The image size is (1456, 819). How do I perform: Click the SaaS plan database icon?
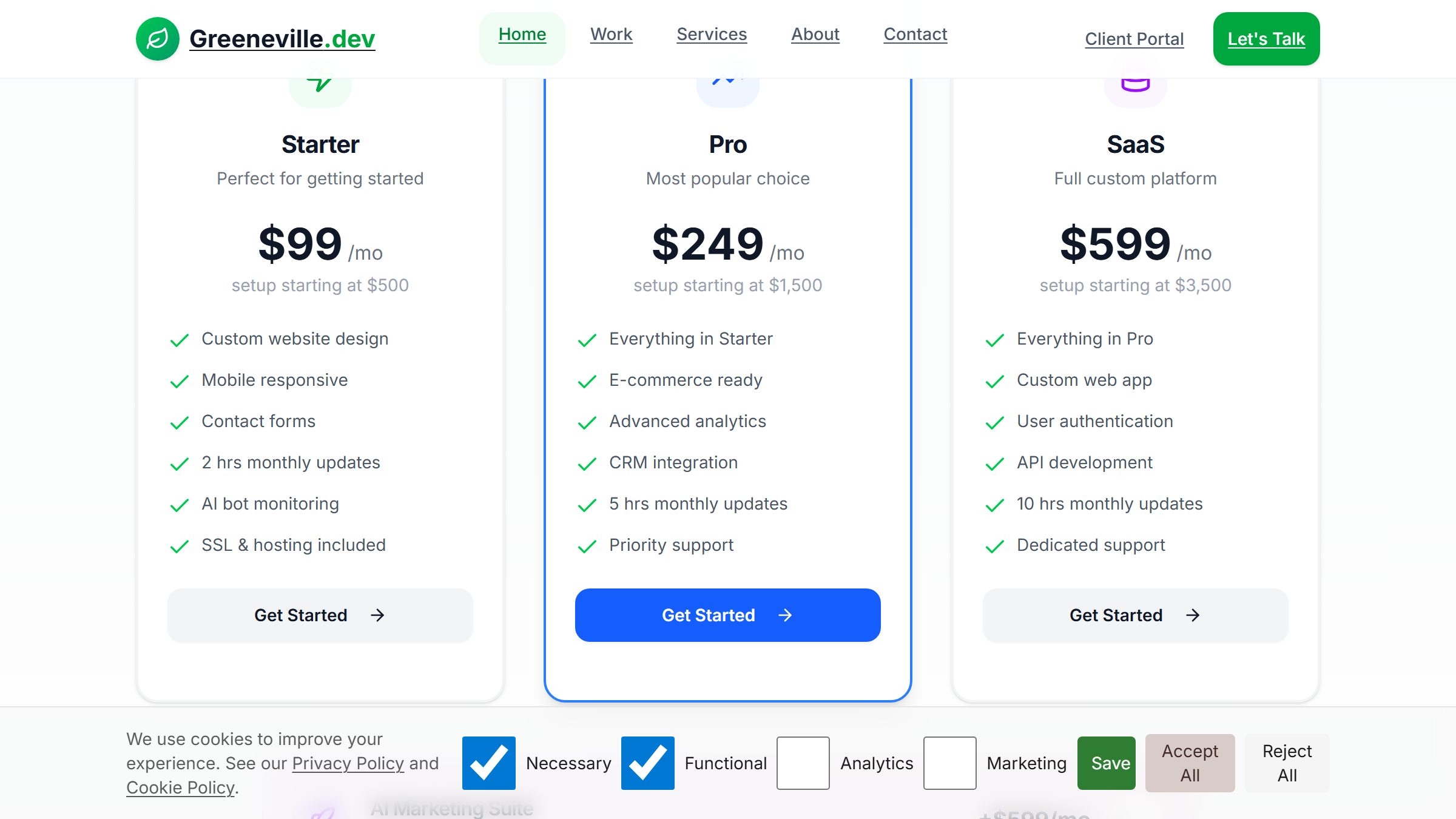point(1135,85)
